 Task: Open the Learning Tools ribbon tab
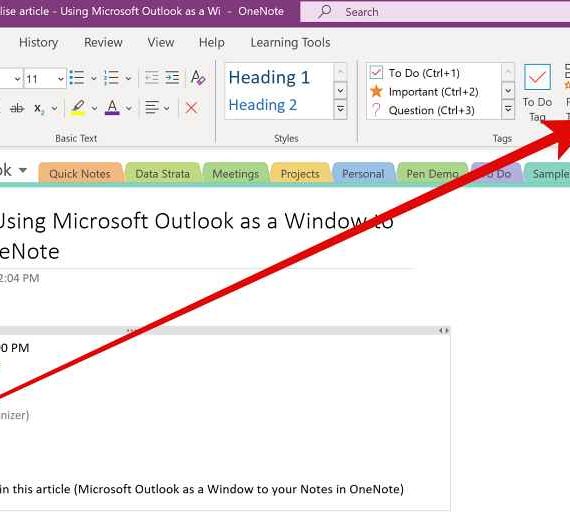tap(290, 43)
